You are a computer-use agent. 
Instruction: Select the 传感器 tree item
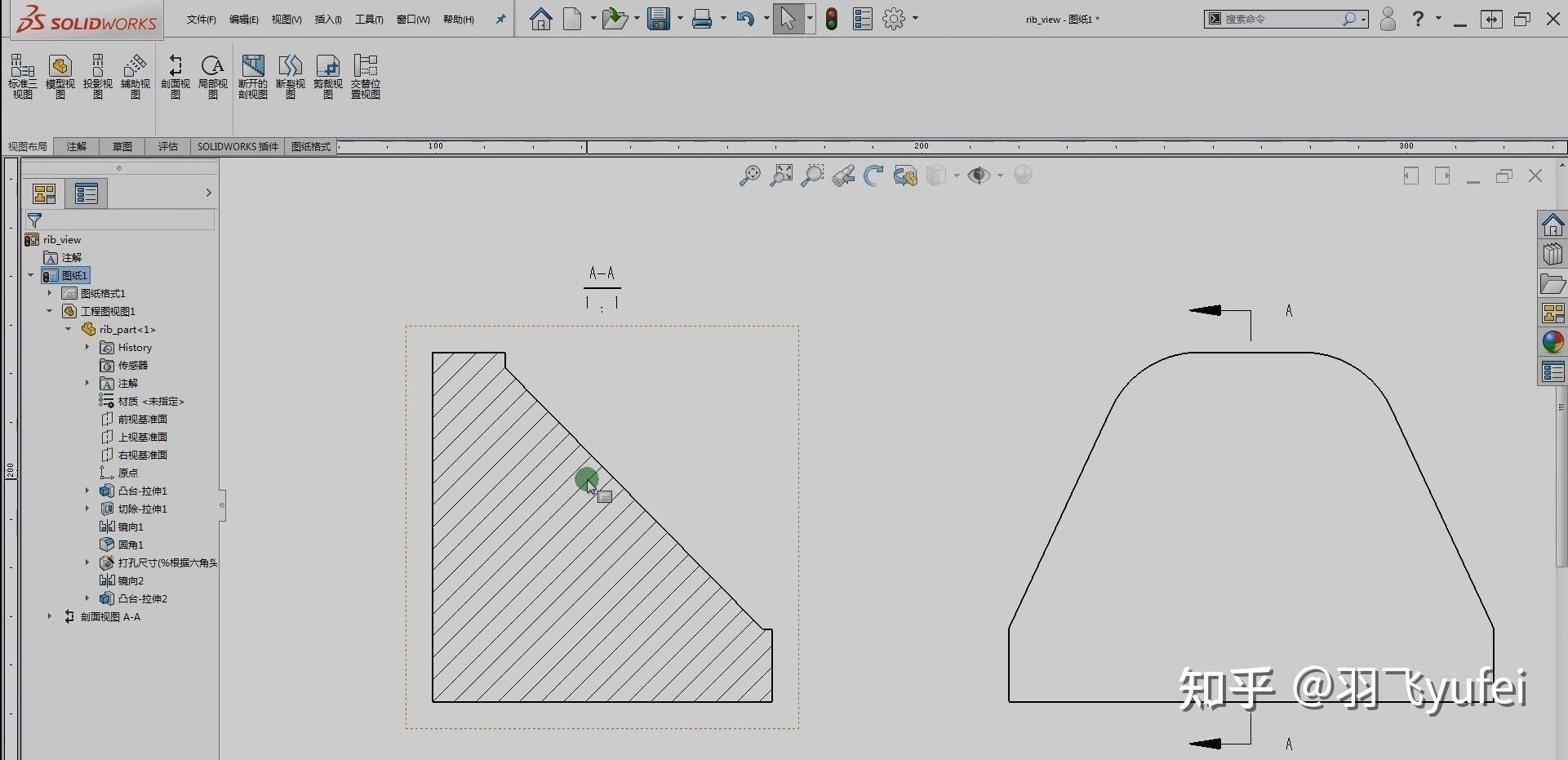click(124, 365)
